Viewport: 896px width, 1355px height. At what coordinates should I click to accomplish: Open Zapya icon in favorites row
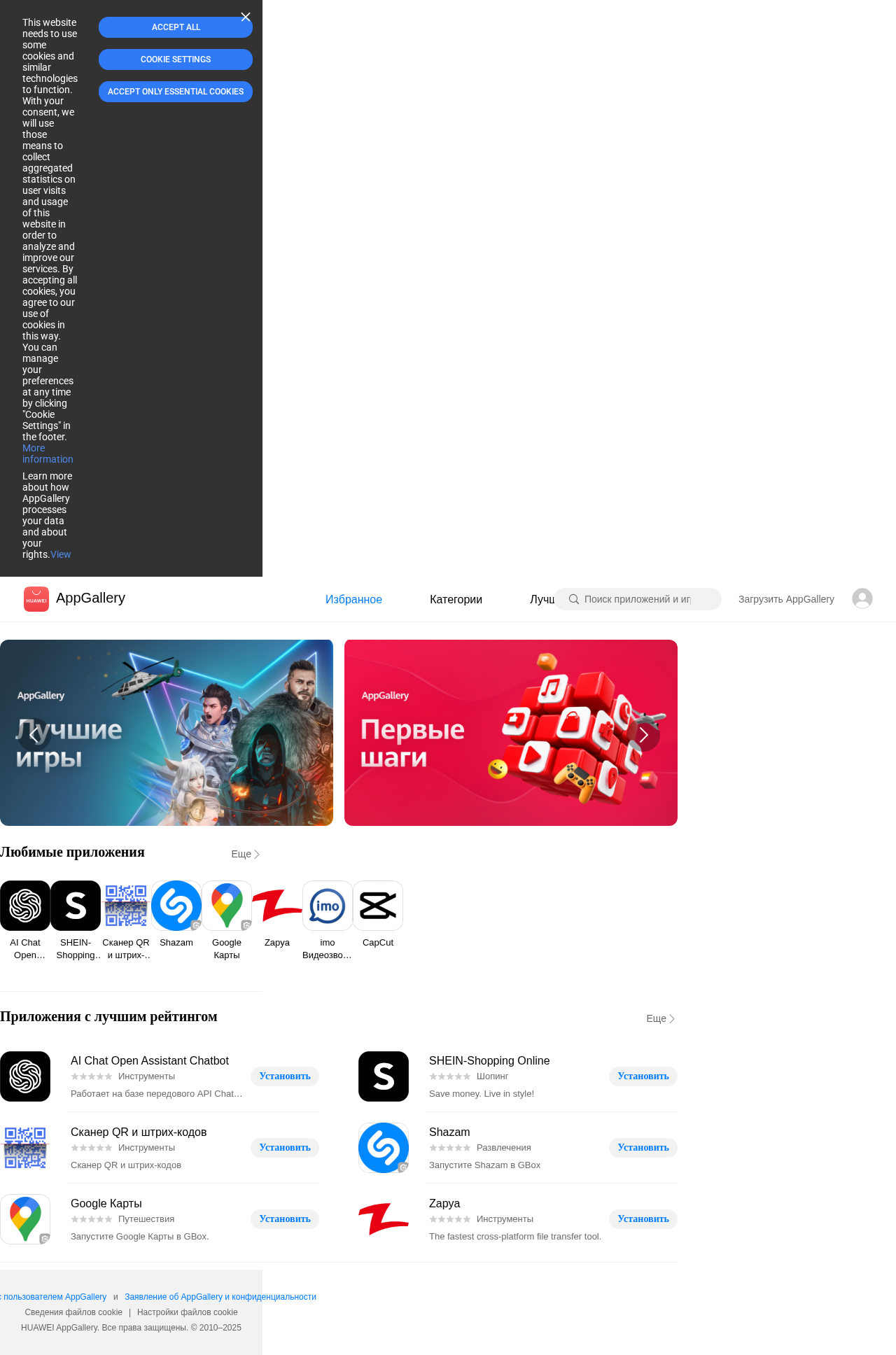(x=277, y=906)
